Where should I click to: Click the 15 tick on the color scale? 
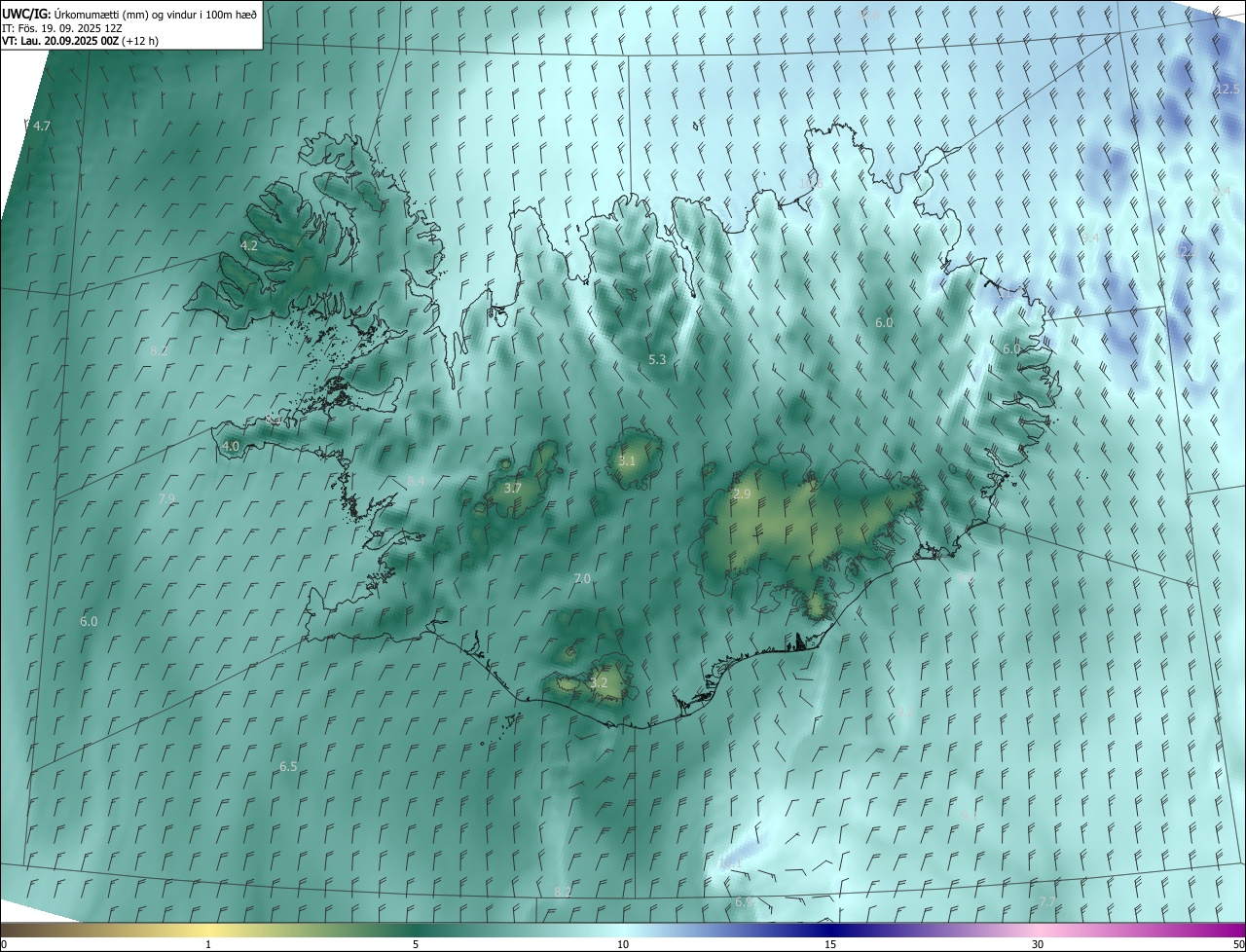tap(830, 944)
